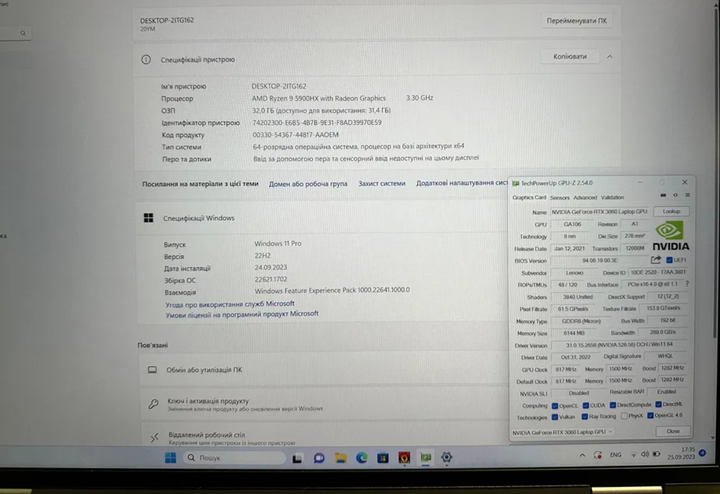Screen dimensions: 720x494
Task: Click the taskbar Пошук search box
Action: click(234, 458)
